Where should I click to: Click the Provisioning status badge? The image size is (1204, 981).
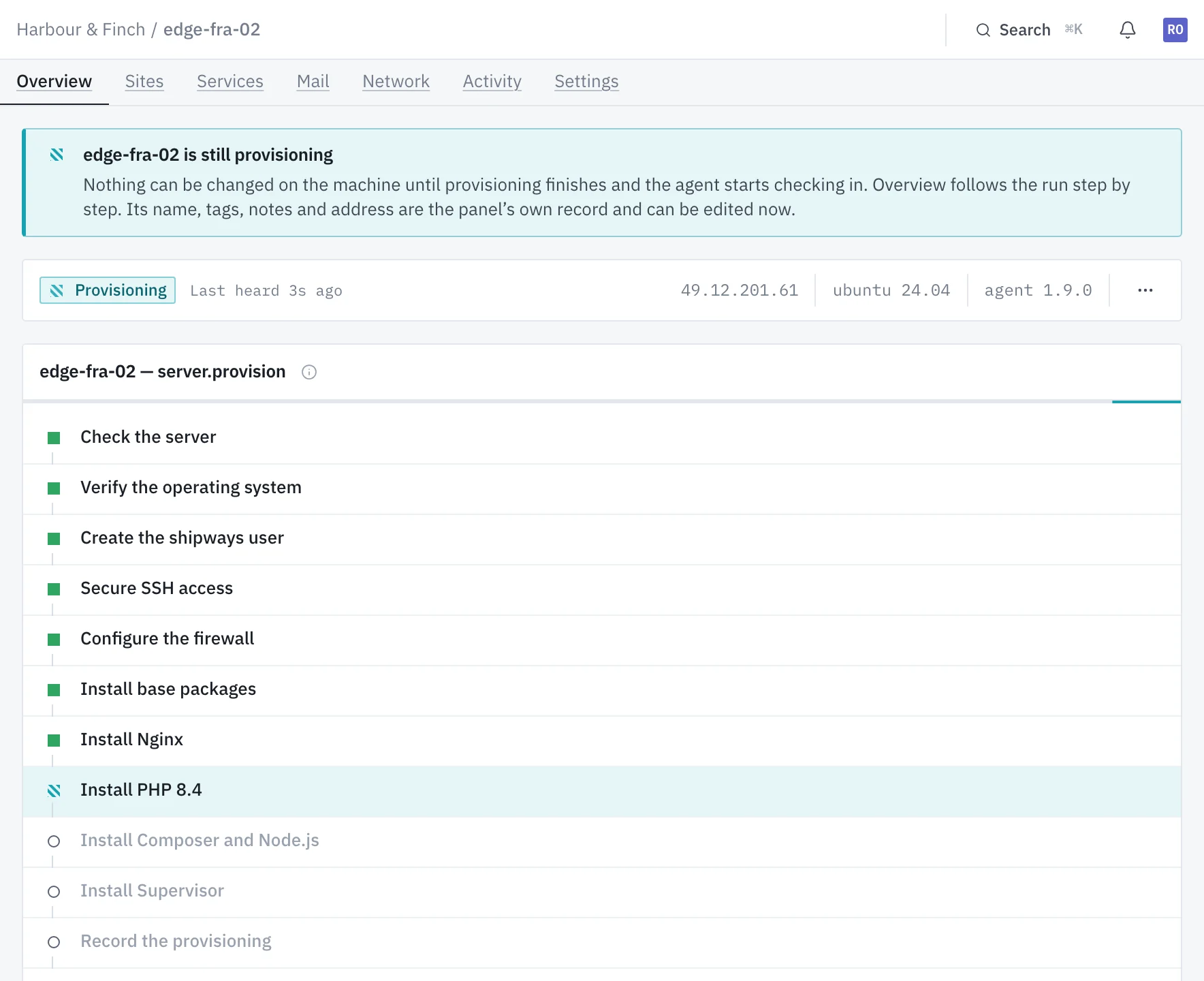[108, 290]
